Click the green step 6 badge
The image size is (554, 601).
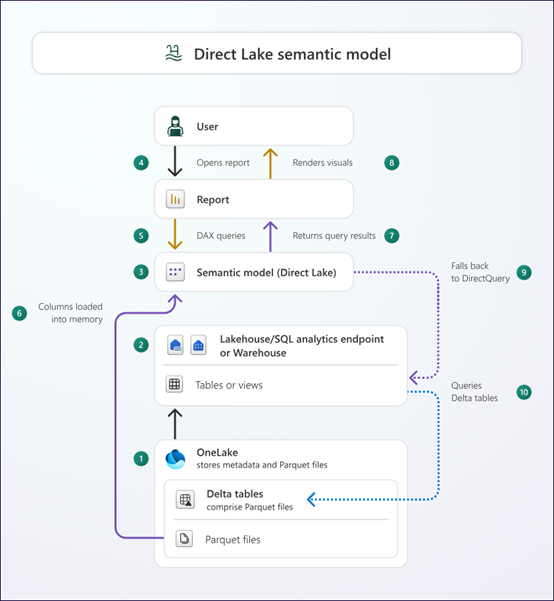pyautogui.click(x=20, y=313)
